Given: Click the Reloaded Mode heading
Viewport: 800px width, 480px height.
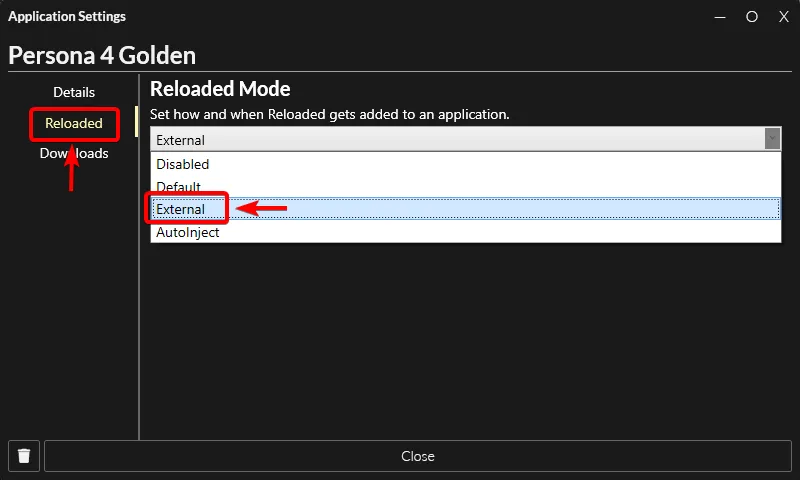Looking at the screenshot, I should pyautogui.click(x=220, y=89).
